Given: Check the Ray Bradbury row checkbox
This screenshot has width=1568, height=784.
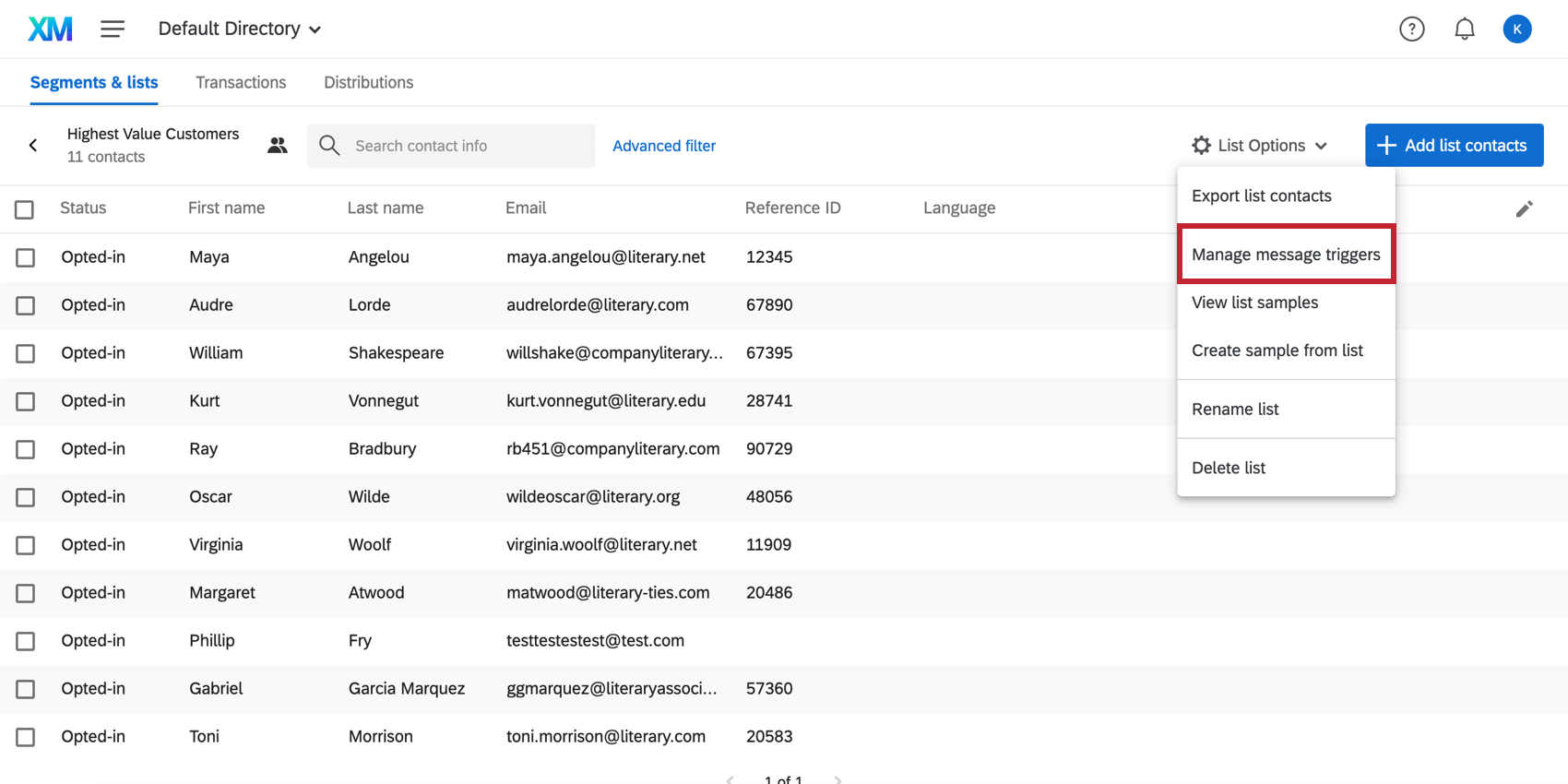Looking at the screenshot, I should [25, 449].
